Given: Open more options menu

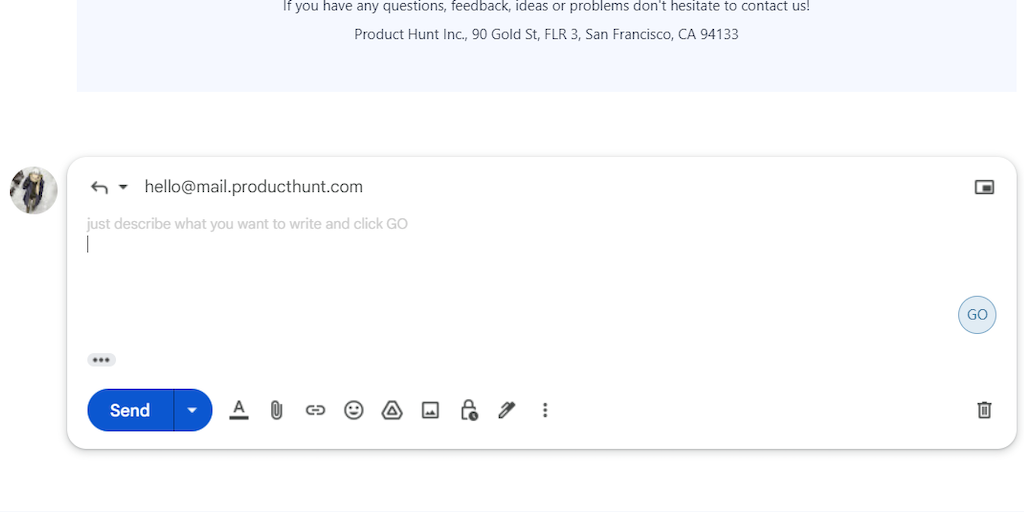Looking at the screenshot, I should (545, 410).
